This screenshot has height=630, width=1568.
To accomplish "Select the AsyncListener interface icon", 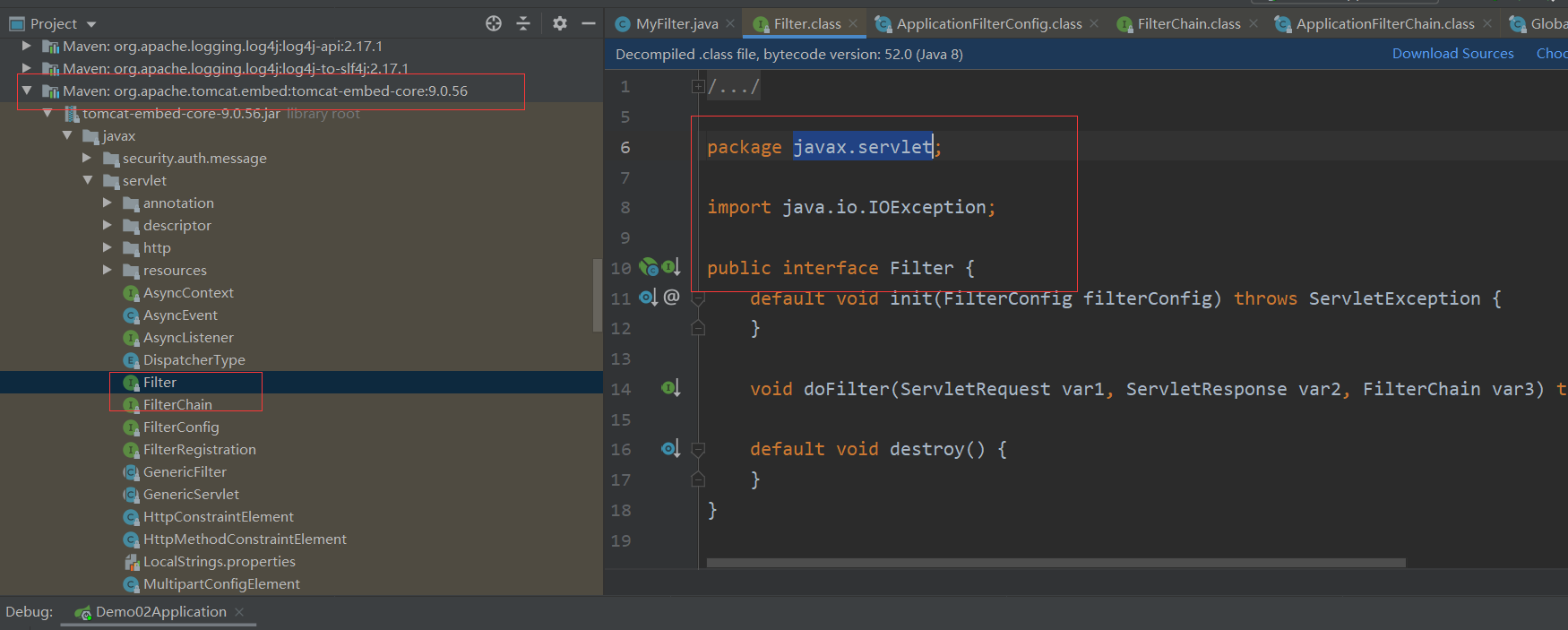I will pyautogui.click(x=131, y=338).
